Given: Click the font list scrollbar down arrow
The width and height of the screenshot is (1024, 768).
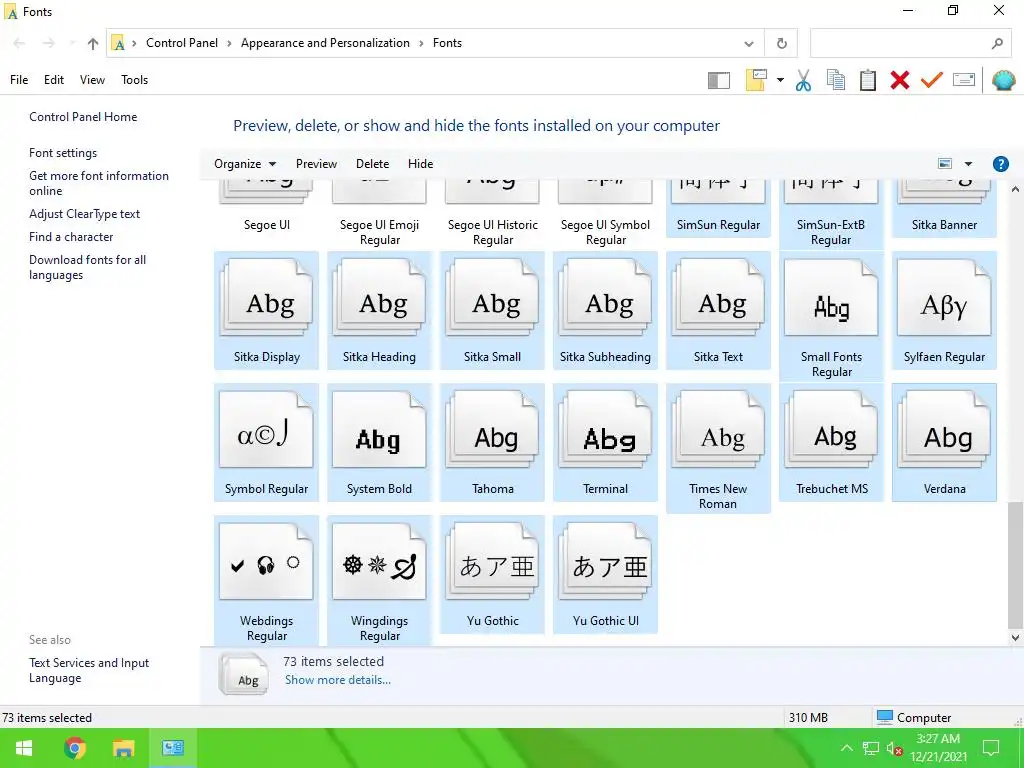Looking at the screenshot, I should 1015,638.
